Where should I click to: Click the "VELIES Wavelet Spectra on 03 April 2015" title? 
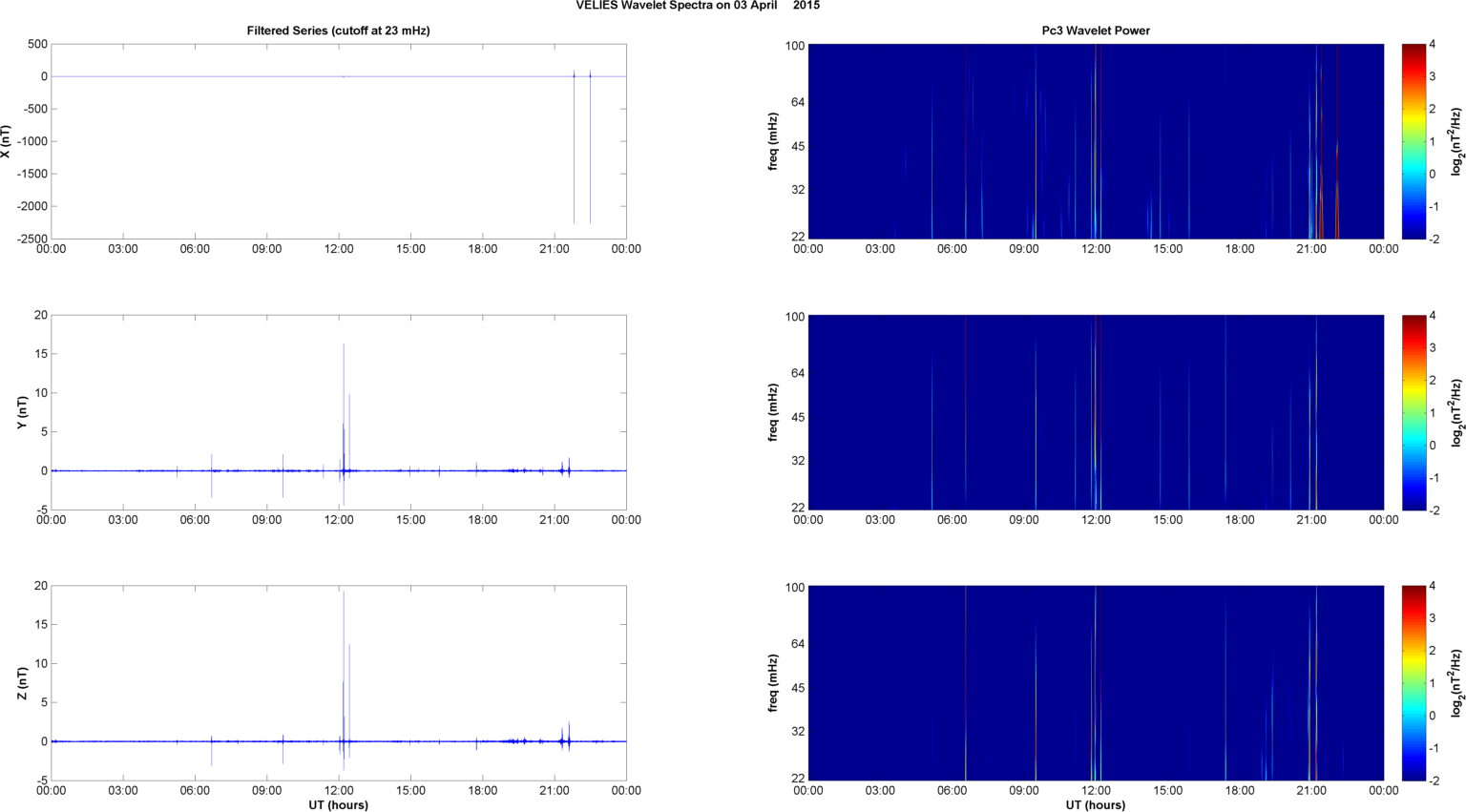pos(698,6)
